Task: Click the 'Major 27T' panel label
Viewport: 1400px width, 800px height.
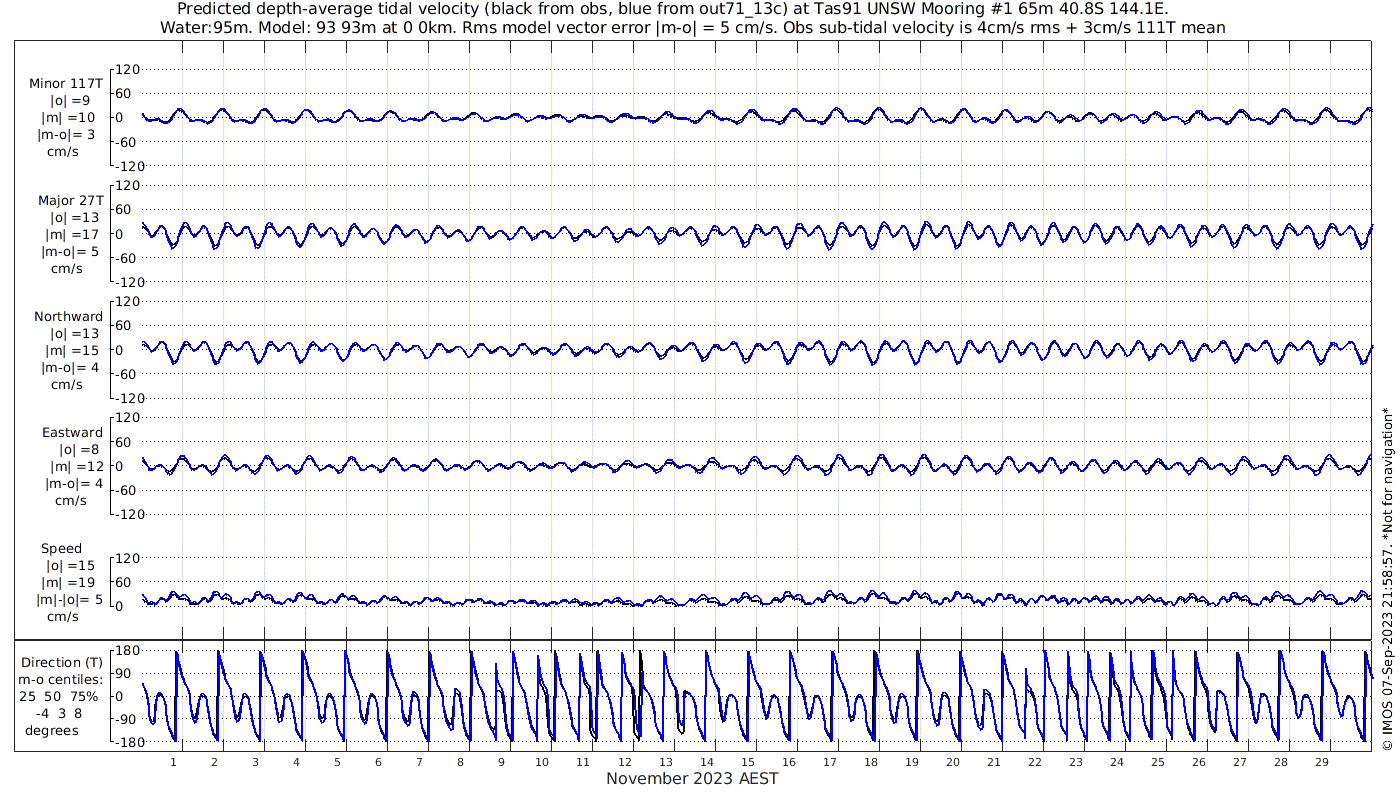Action: coord(70,200)
